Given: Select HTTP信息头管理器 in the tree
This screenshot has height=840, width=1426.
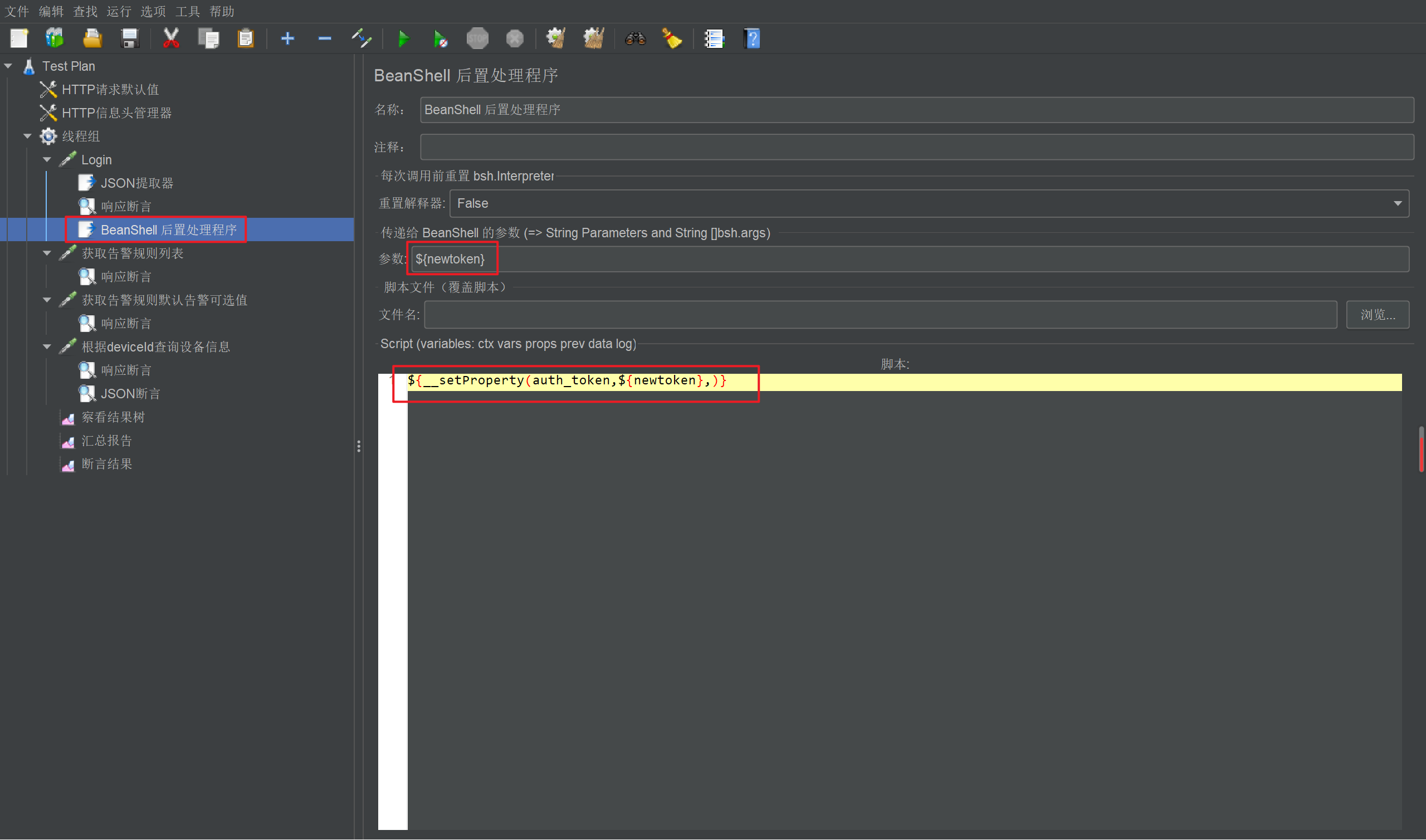Looking at the screenshot, I should [x=116, y=113].
